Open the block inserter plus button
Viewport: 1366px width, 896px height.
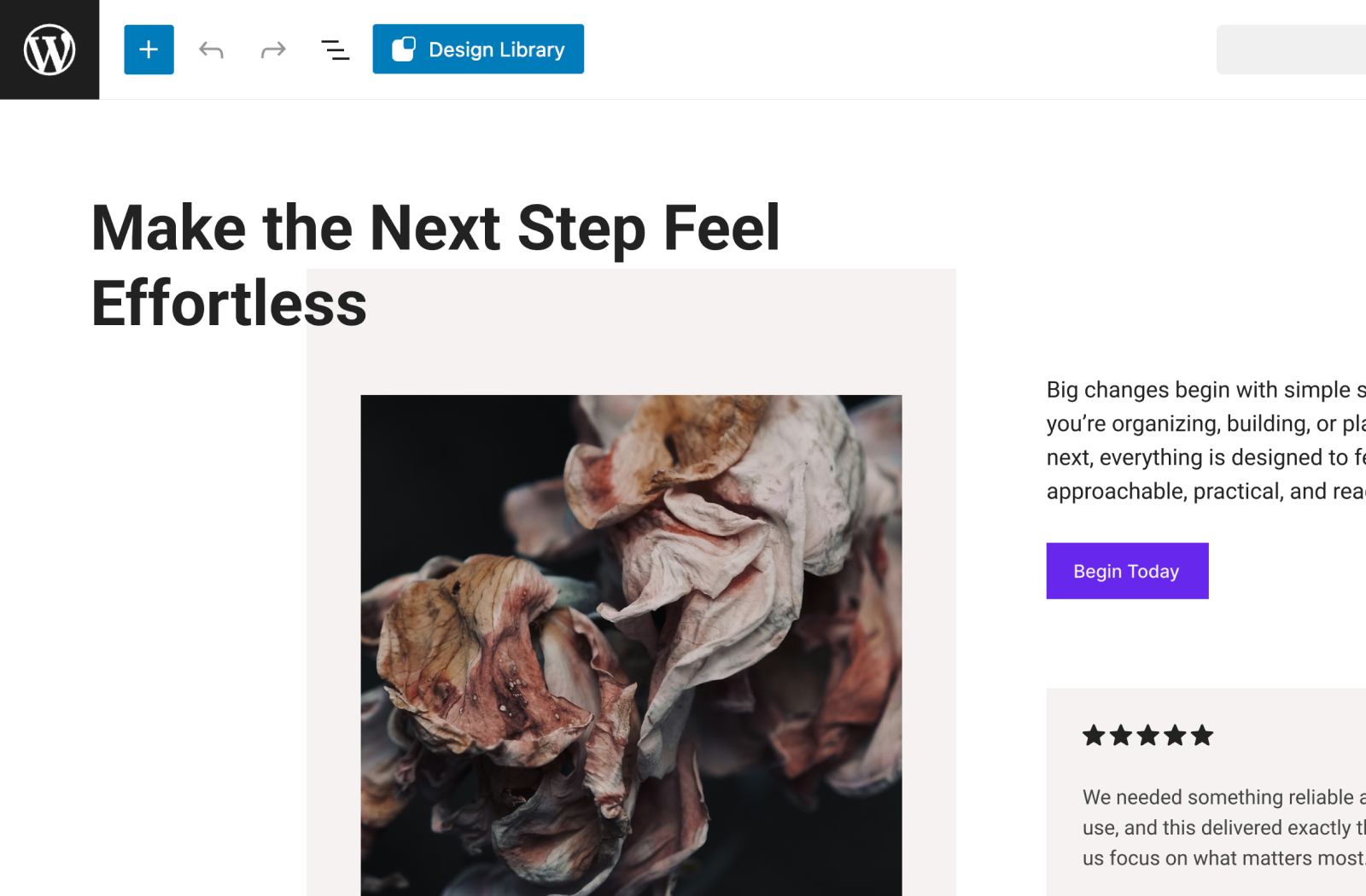(149, 49)
